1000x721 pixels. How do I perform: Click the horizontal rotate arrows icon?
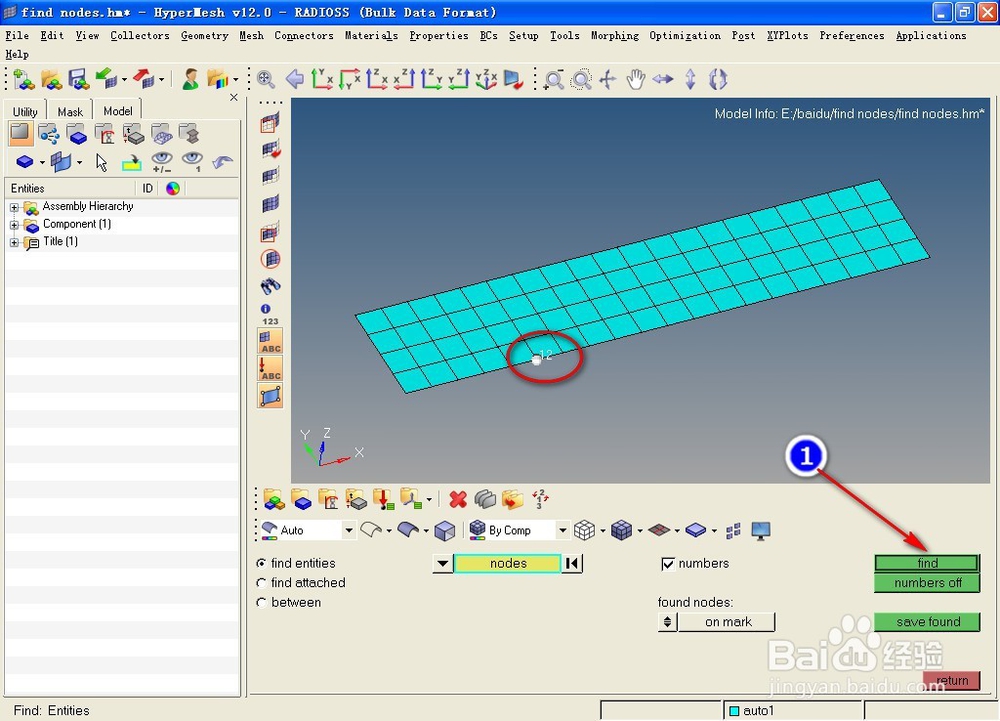[663, 80]
